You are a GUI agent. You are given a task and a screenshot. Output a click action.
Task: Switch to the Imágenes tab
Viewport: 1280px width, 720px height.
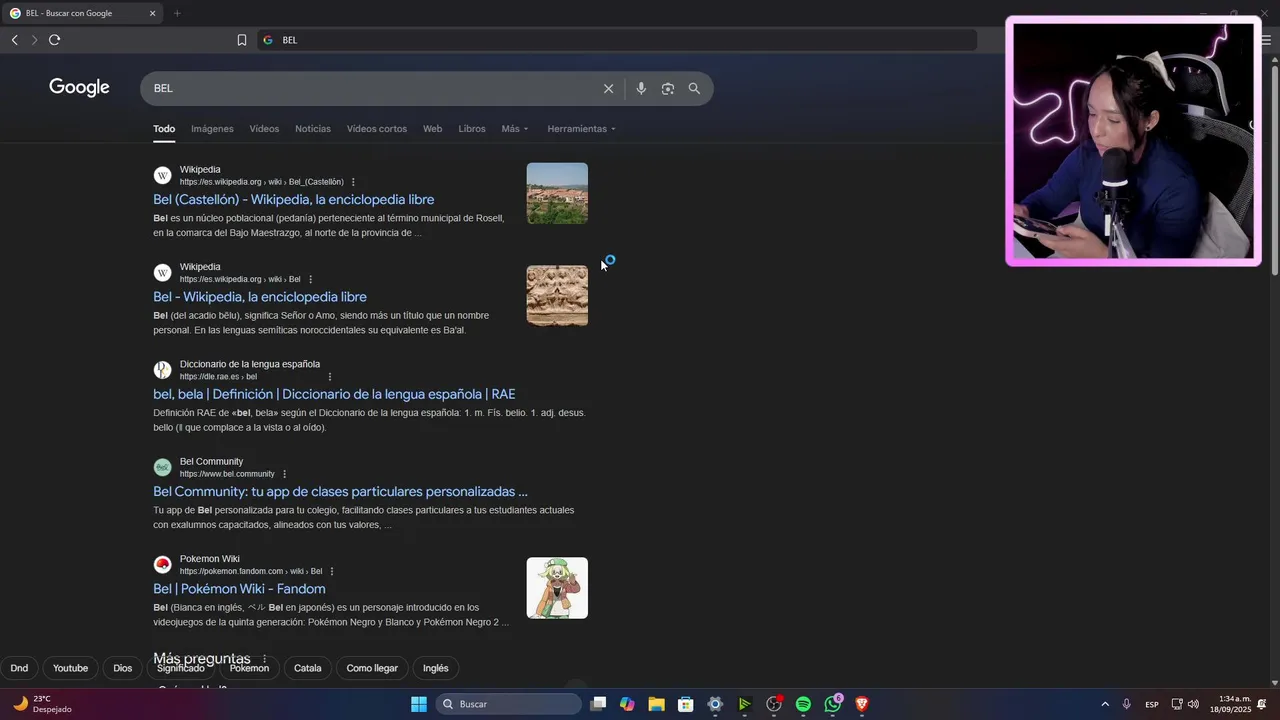tap(212, 129)
